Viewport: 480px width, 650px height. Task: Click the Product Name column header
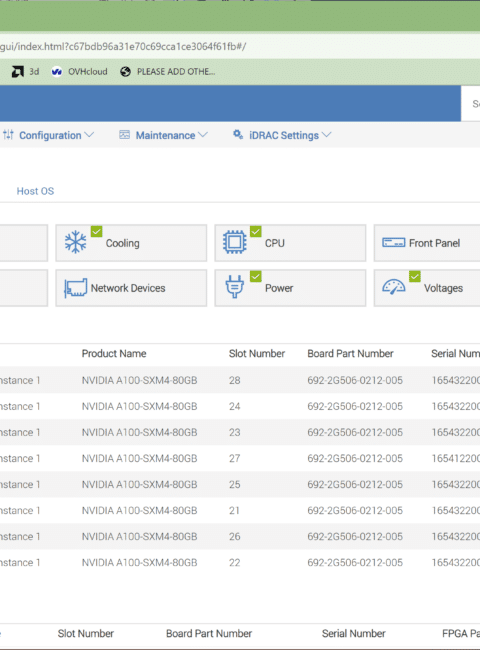coord(114,354)
